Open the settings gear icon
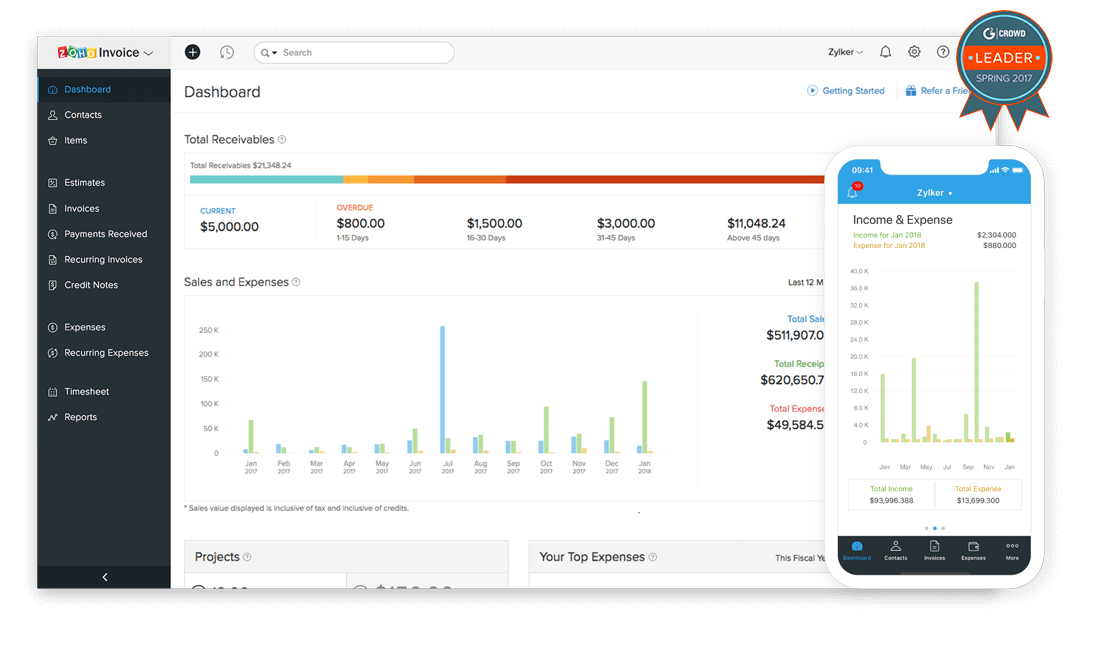Screen dimensions: 1102x655 [x=914, y=52]
